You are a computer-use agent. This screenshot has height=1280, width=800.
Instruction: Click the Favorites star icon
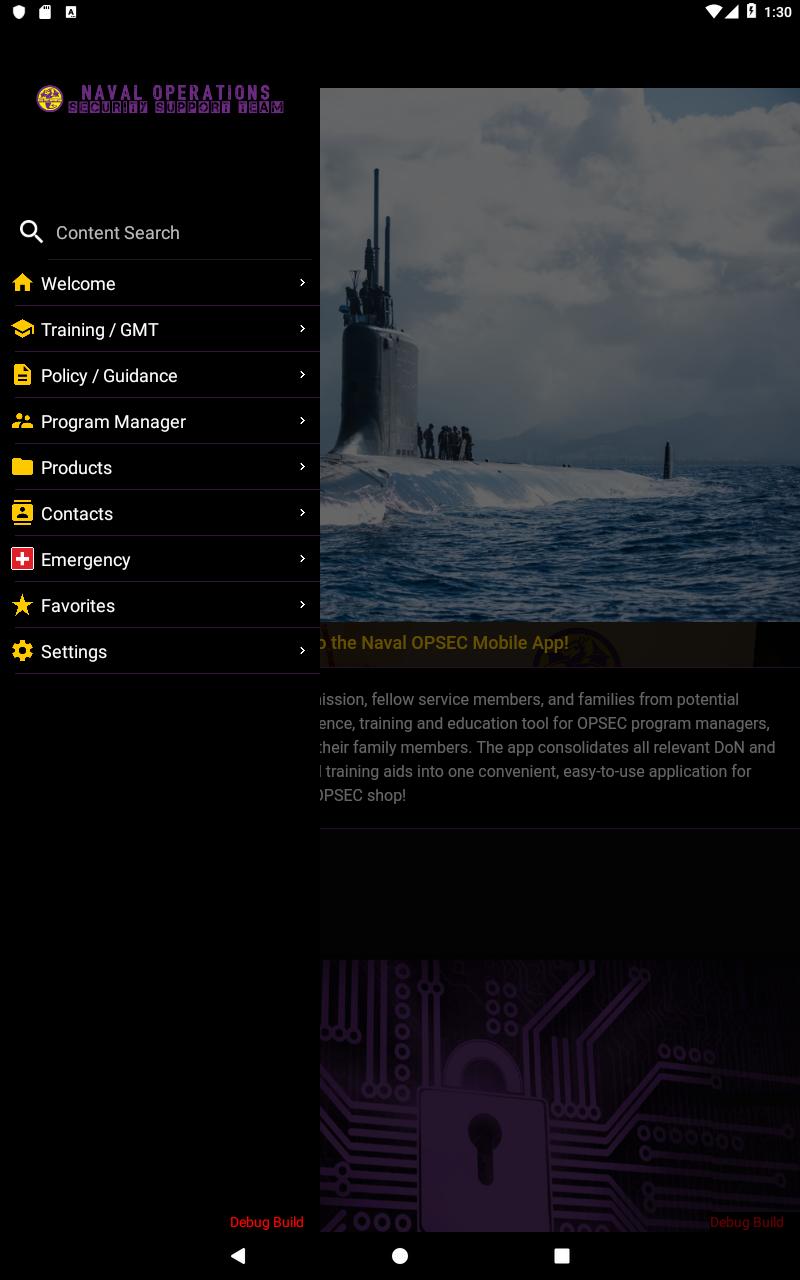click(23, 605)
